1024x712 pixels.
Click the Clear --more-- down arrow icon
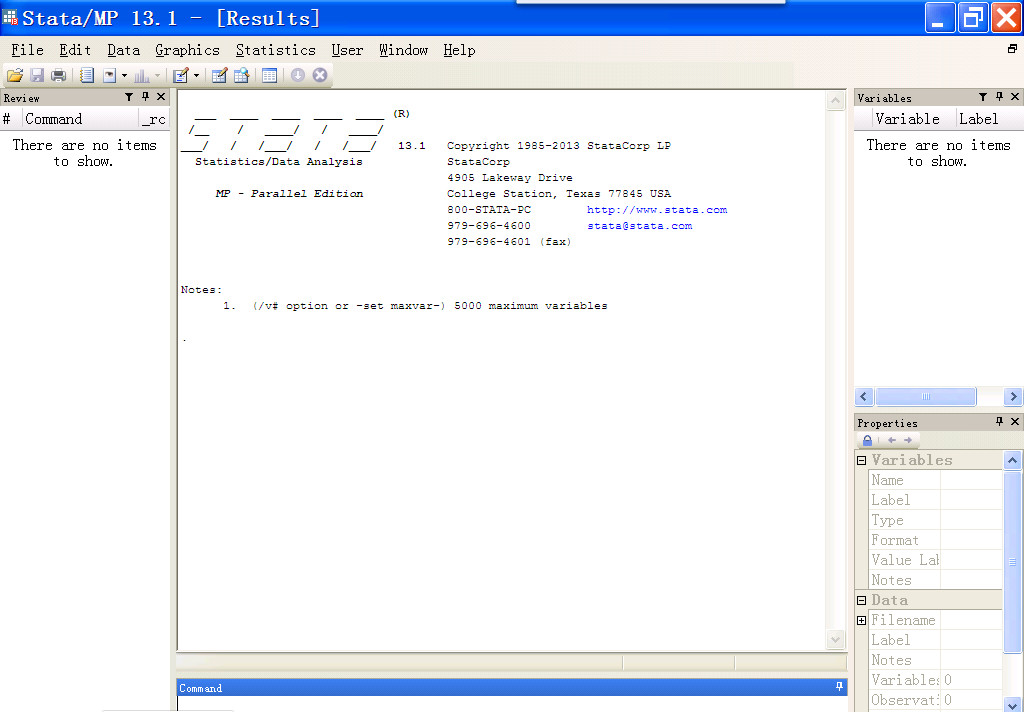[x=298, y=75]
